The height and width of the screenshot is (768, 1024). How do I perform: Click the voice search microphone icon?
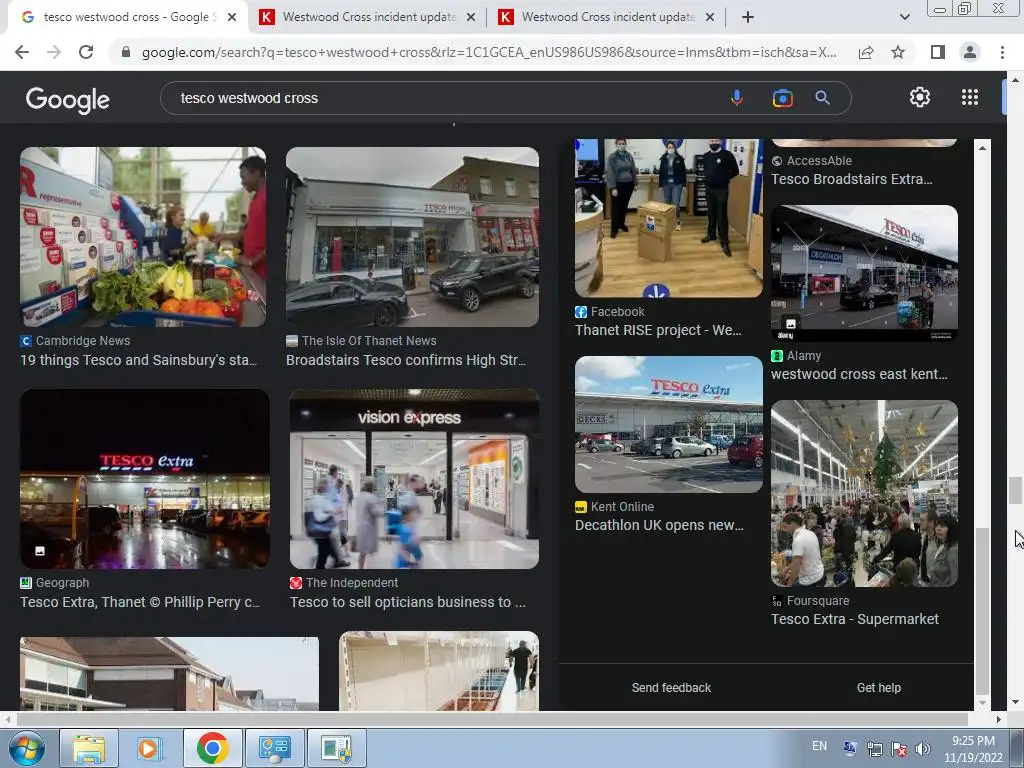point(736,98)
